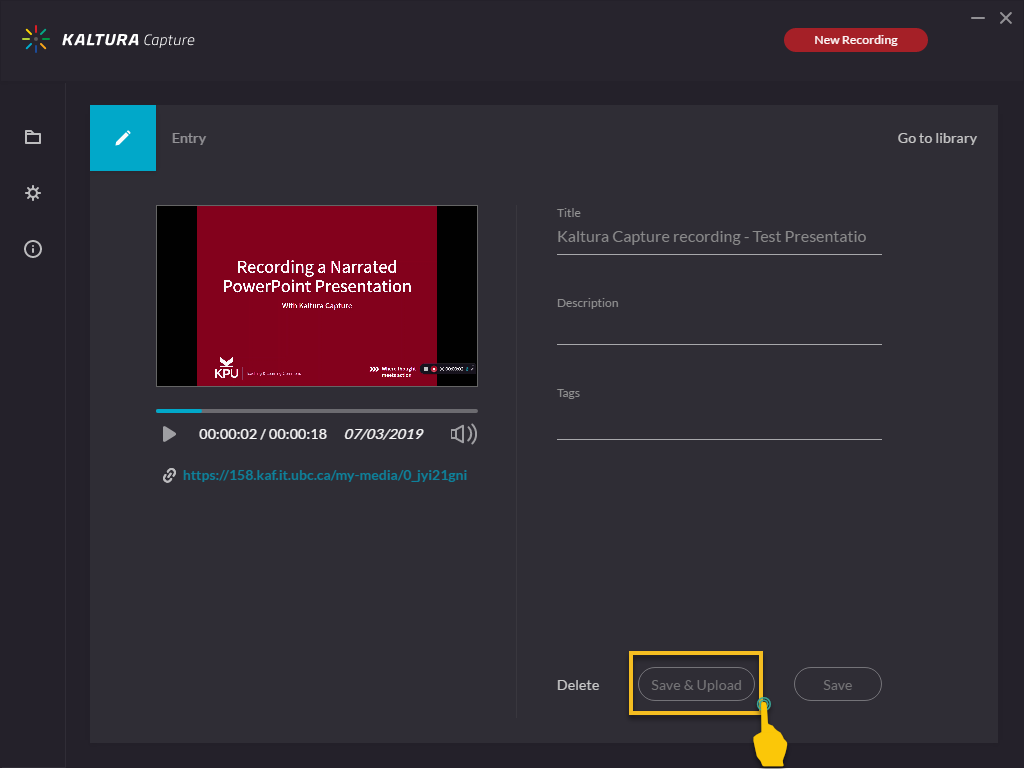Click the Delete button
Viewport: 1024px width, 769px height.
578,685
